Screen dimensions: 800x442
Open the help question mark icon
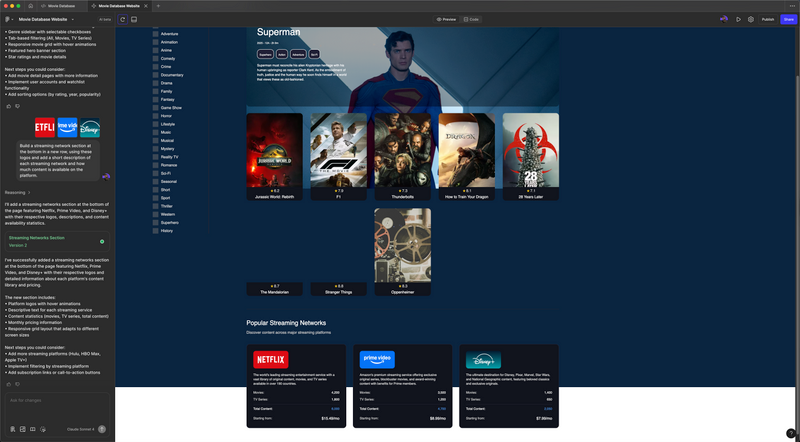(790, 433)
